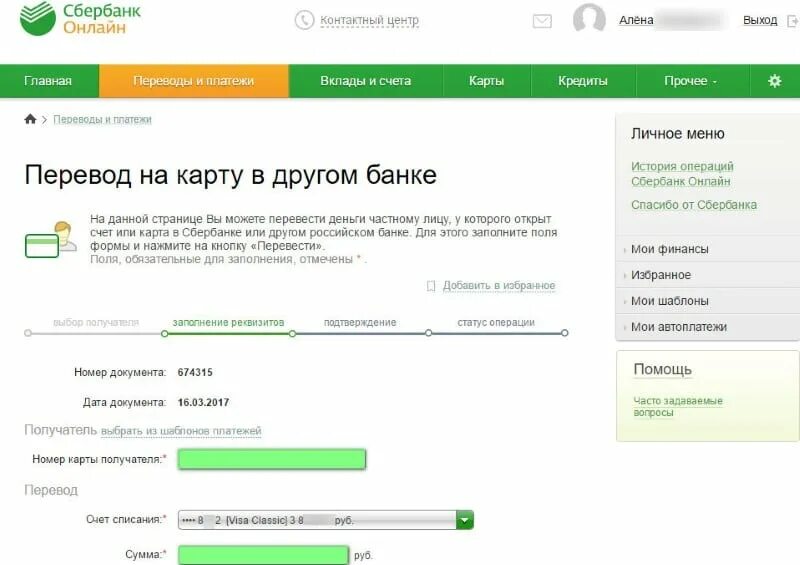This screenshot has height=565, width=800.
Task: Open the messages envelope icon
Action: (x=542, y=21)
